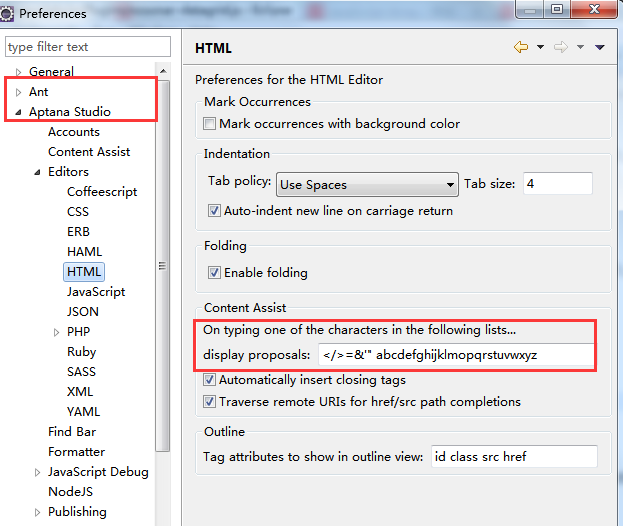Open the forward history dropdown arrow

click(580, 47)
